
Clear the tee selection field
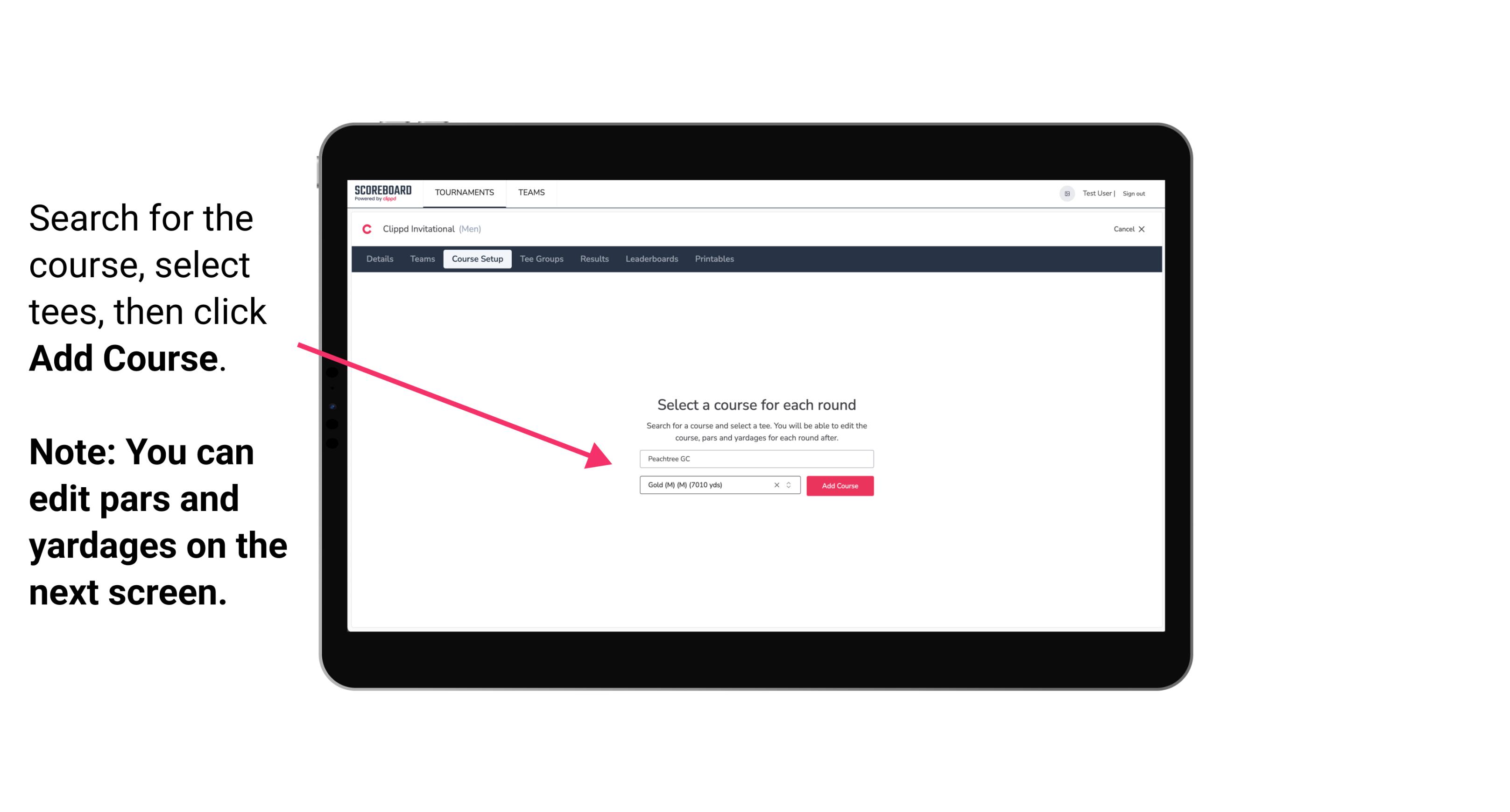pos(775,485)
